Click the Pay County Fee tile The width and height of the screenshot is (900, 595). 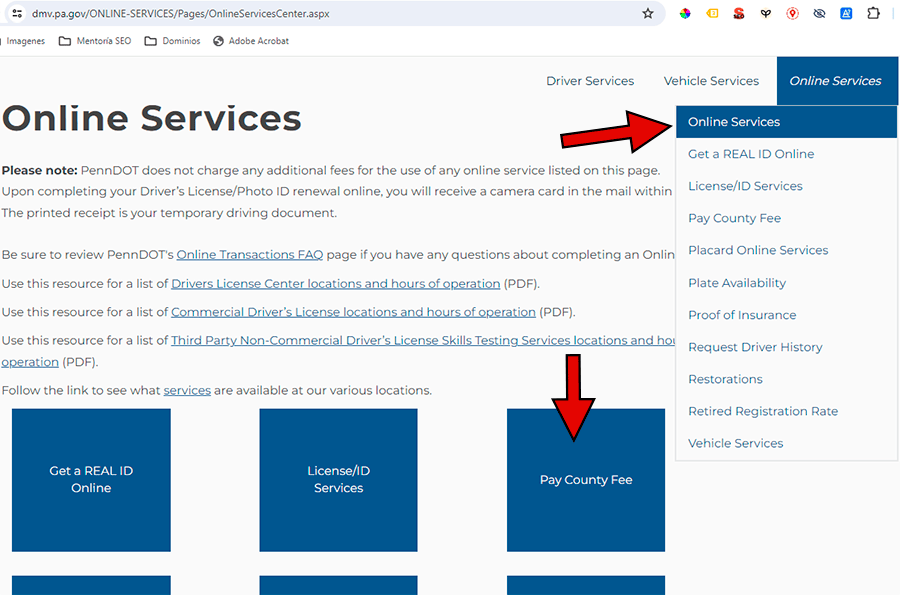tap(586, 480)
